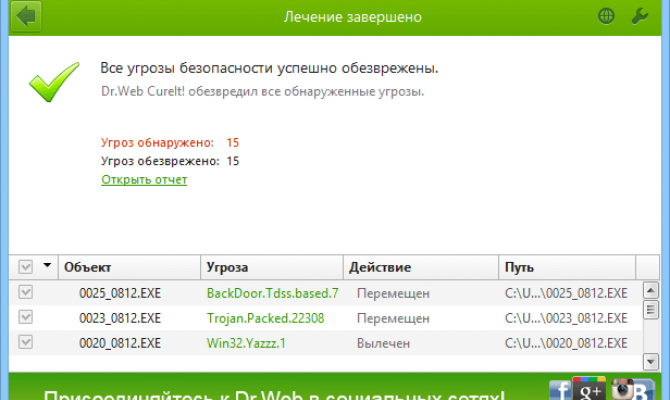
Task: Click the Угроз обезврежено count
Action: [x=232, y=161]
